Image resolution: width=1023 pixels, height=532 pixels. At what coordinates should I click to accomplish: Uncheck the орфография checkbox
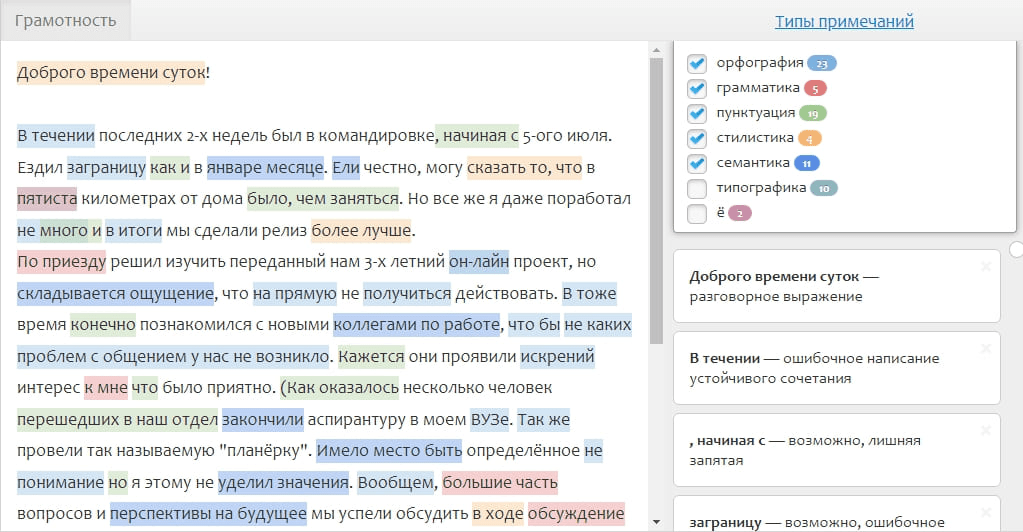click(x=697, y=63)
